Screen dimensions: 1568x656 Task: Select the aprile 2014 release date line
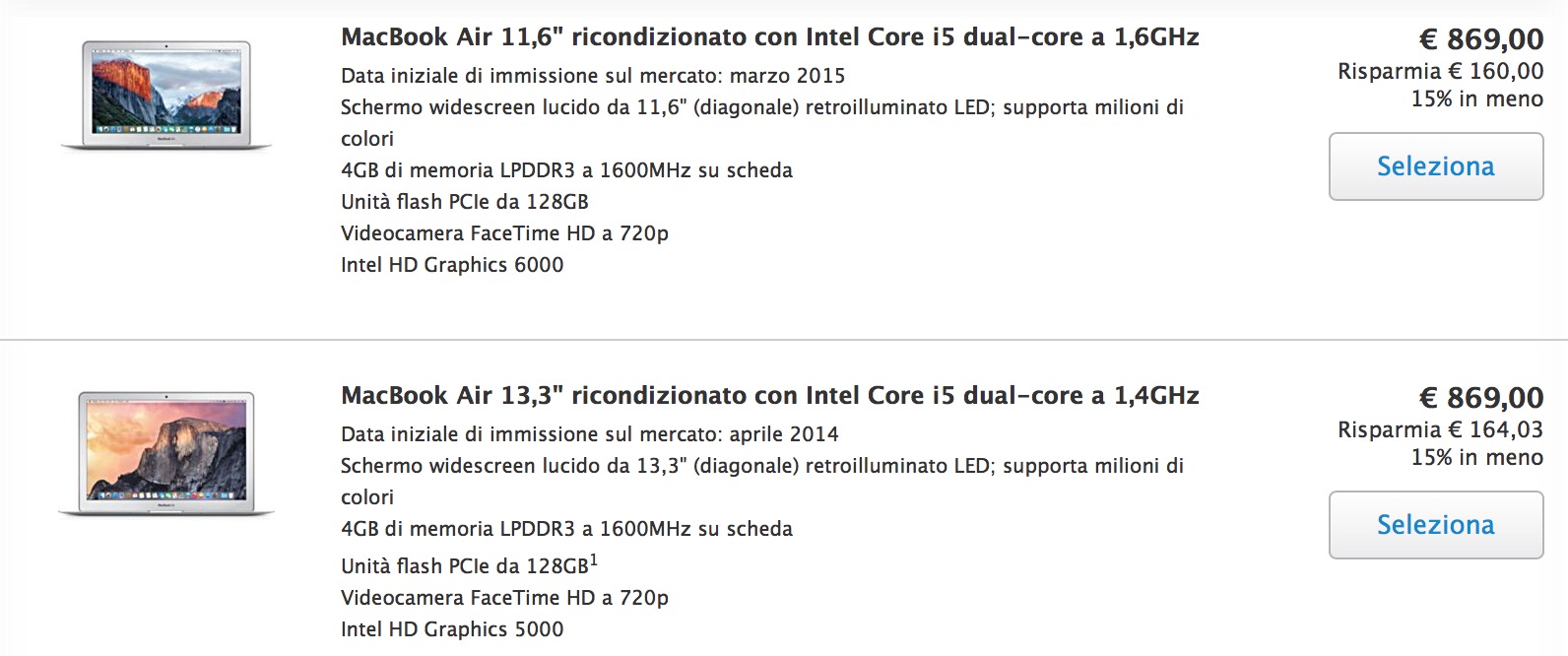click(x=589, y=433)
